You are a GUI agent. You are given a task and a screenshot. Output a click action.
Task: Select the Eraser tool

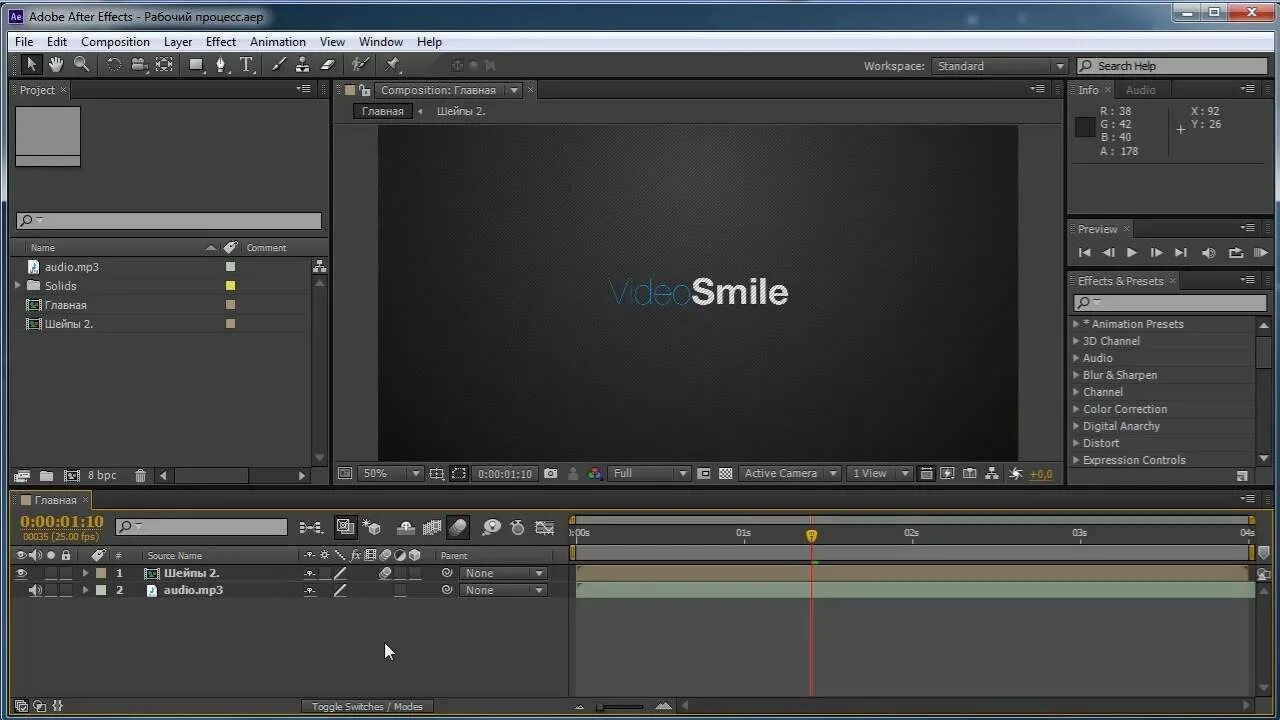327,65
